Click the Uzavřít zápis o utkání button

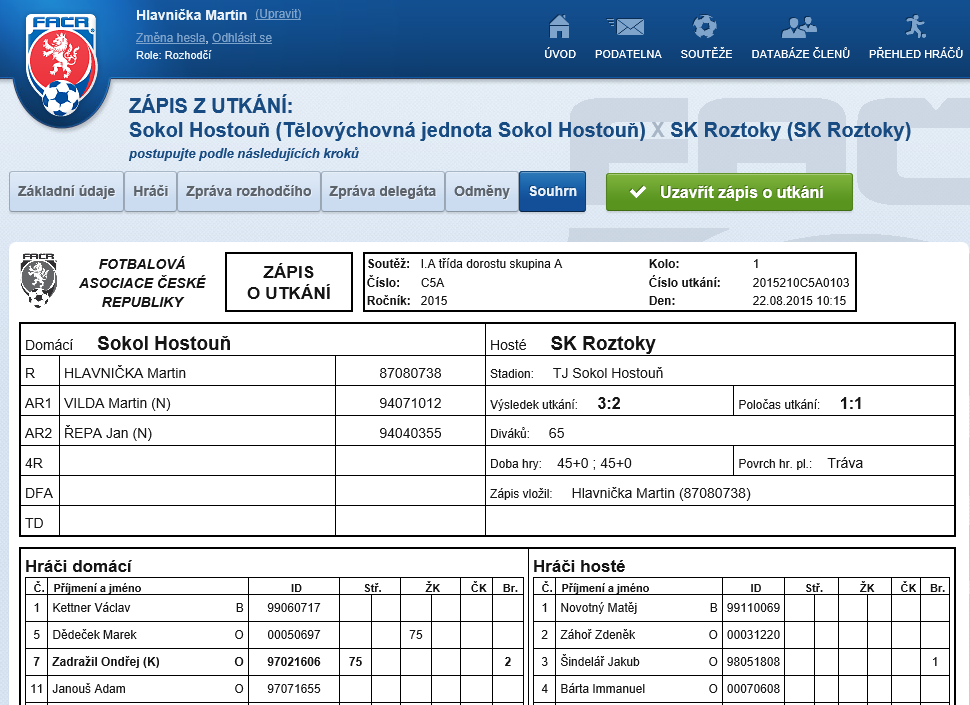[729, 192]
